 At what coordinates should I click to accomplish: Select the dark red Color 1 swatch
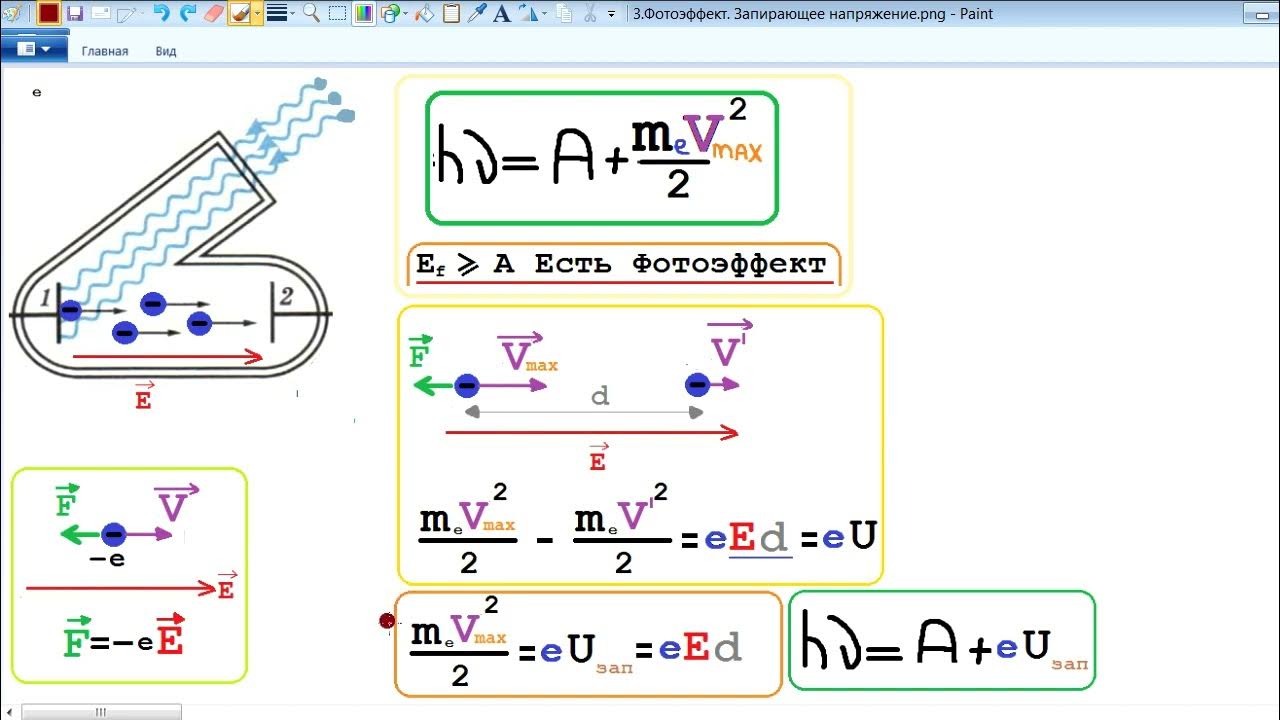tap(48, 13)
